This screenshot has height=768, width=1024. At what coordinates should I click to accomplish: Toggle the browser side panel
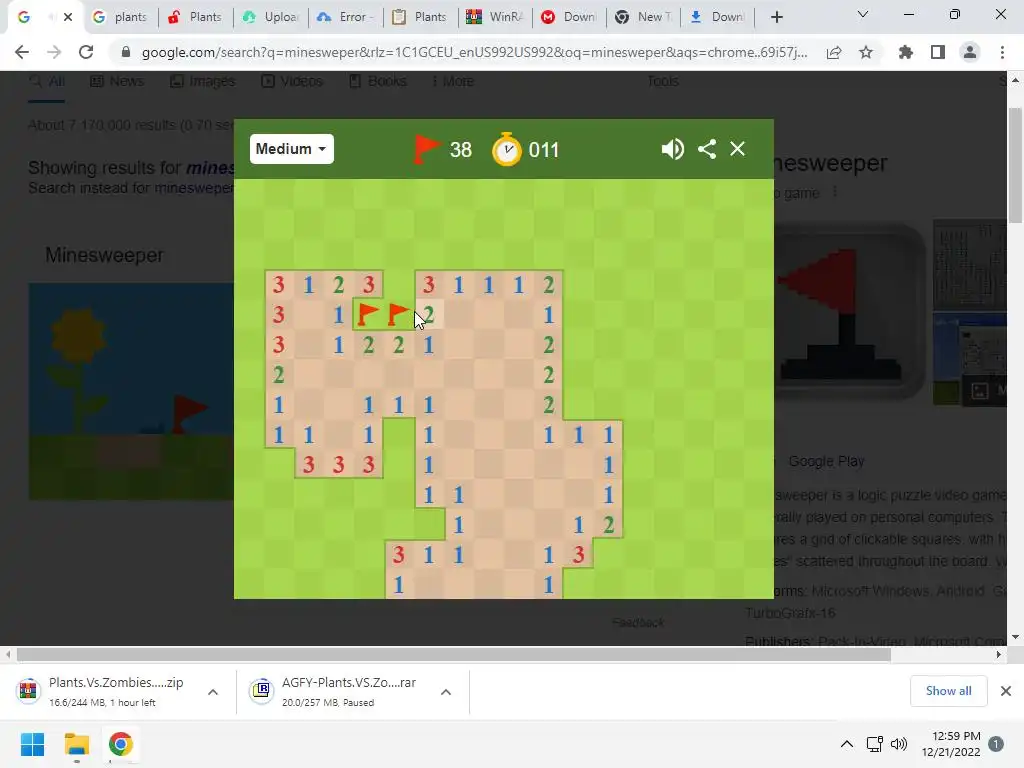coord(938,52)
